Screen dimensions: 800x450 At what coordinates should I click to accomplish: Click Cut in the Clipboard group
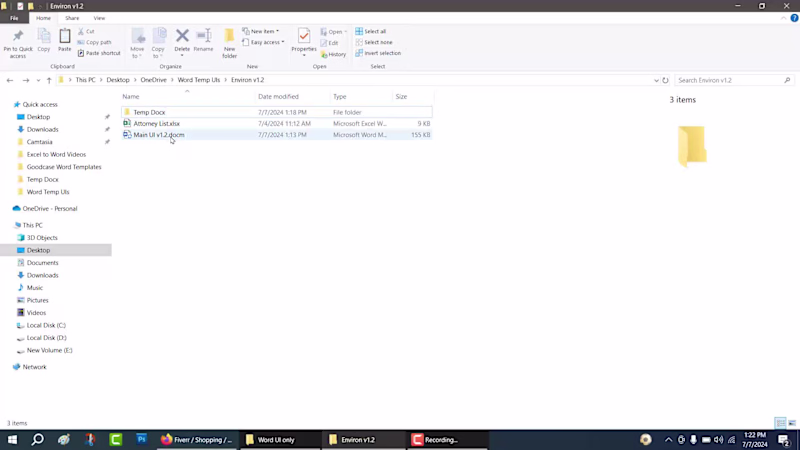tap(86, 31)
